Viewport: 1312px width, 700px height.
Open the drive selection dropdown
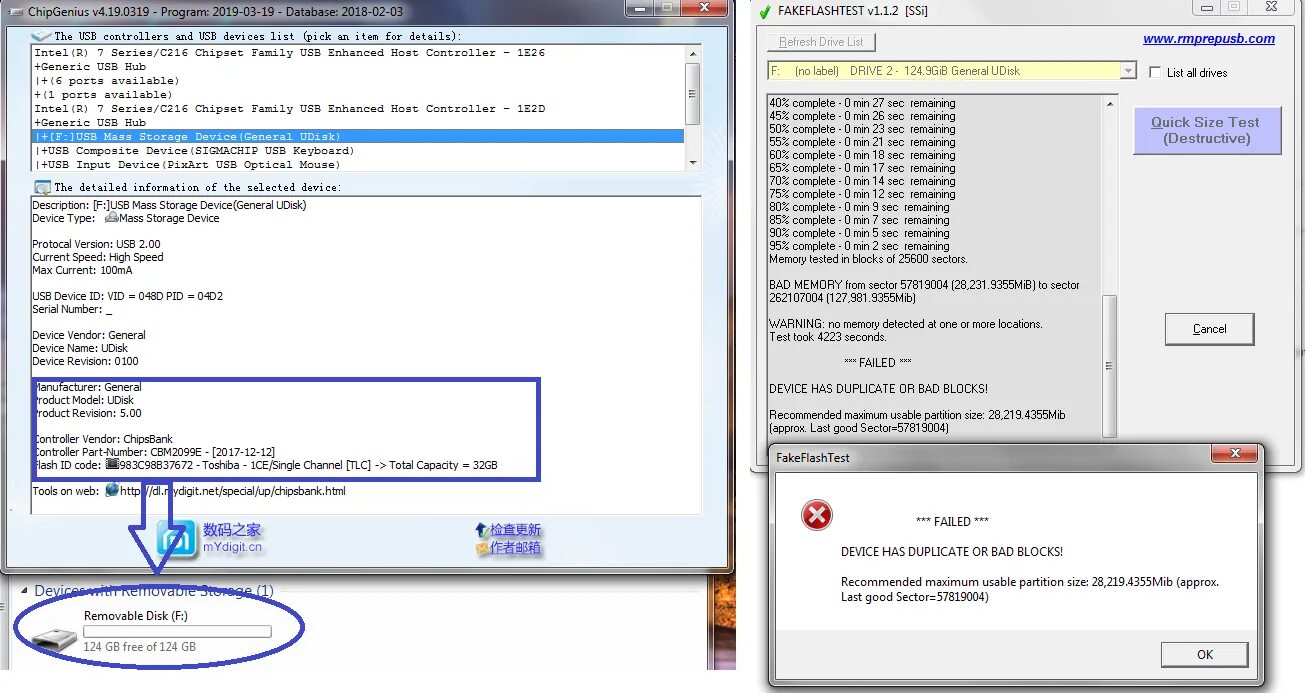click(1128, 71)
